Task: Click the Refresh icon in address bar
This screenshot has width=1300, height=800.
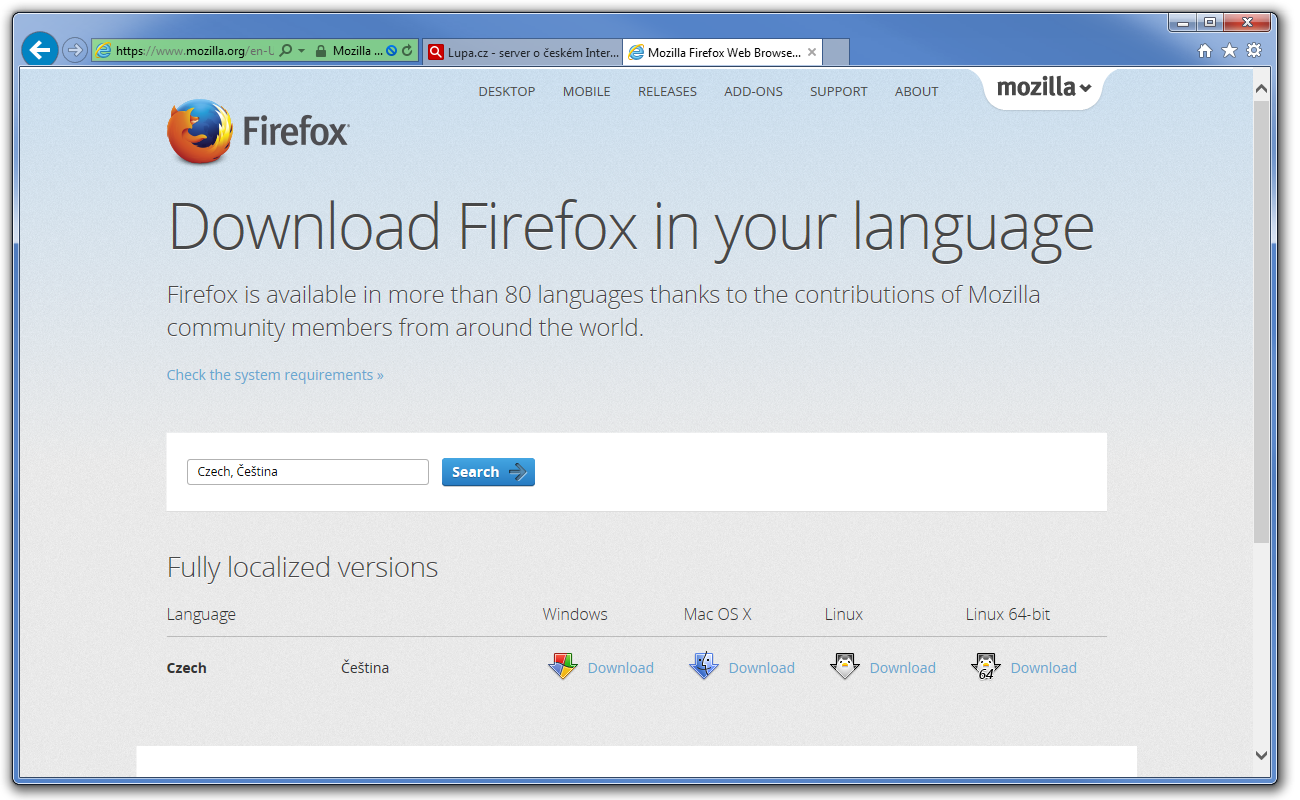Action: (x=407, y=51)
